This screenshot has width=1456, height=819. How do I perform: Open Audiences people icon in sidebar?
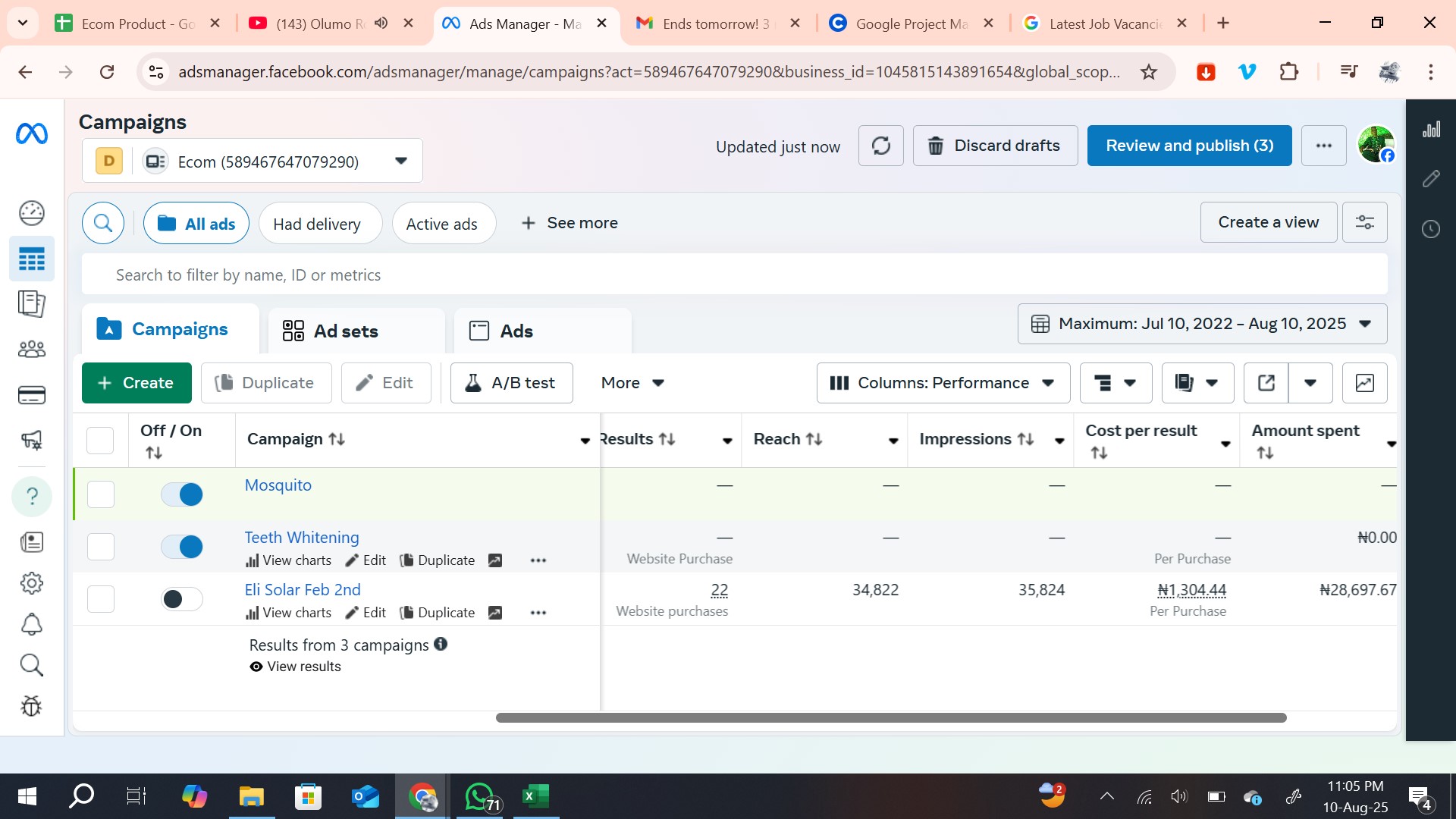coord(32,350)
